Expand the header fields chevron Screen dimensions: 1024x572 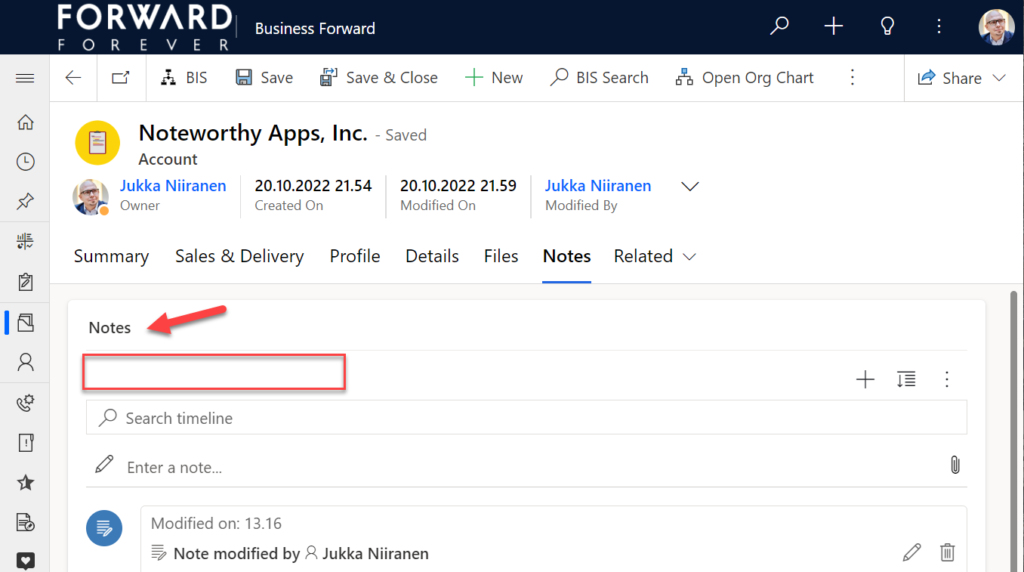690,187
